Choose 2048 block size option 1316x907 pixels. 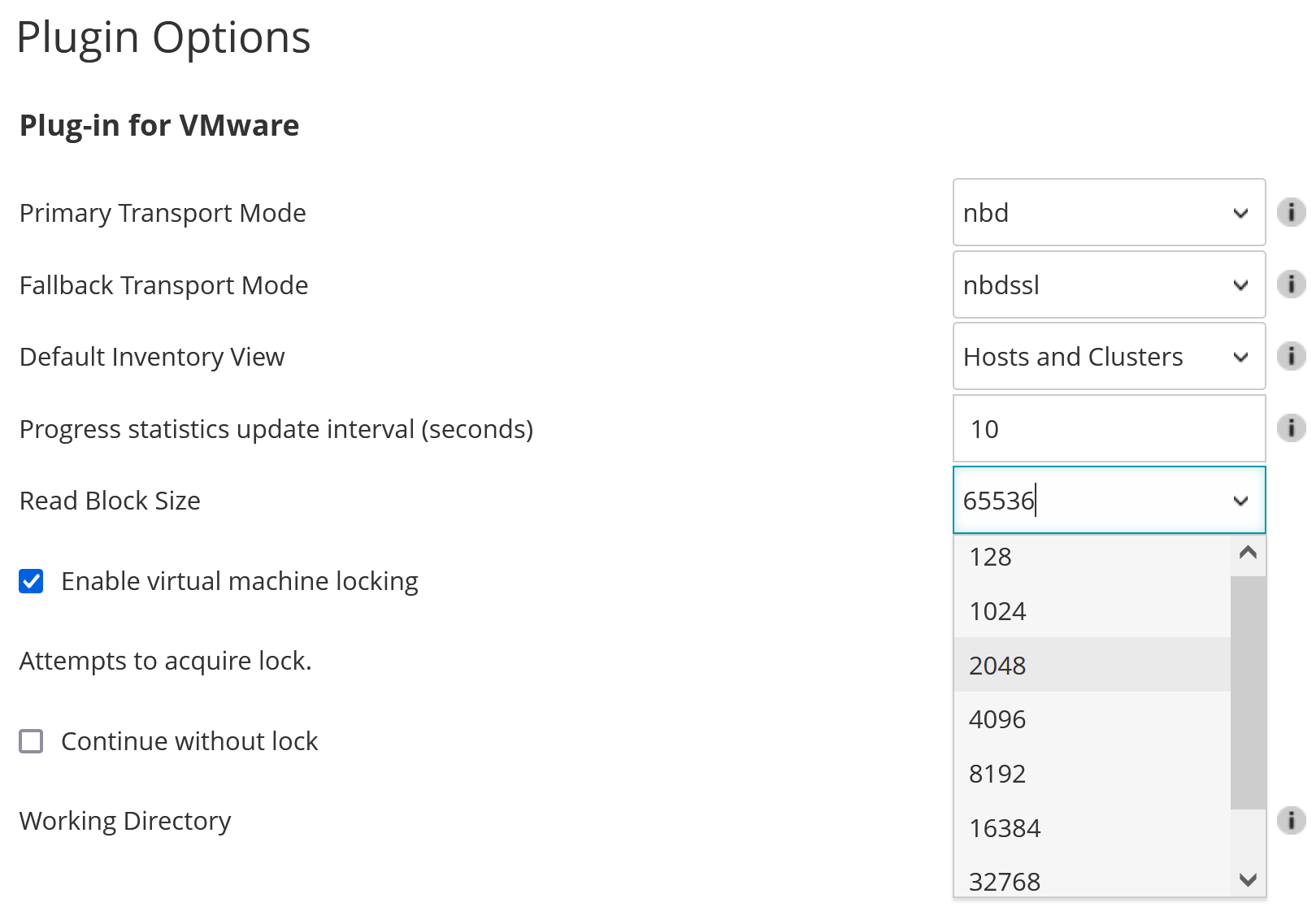[1092, 665]
